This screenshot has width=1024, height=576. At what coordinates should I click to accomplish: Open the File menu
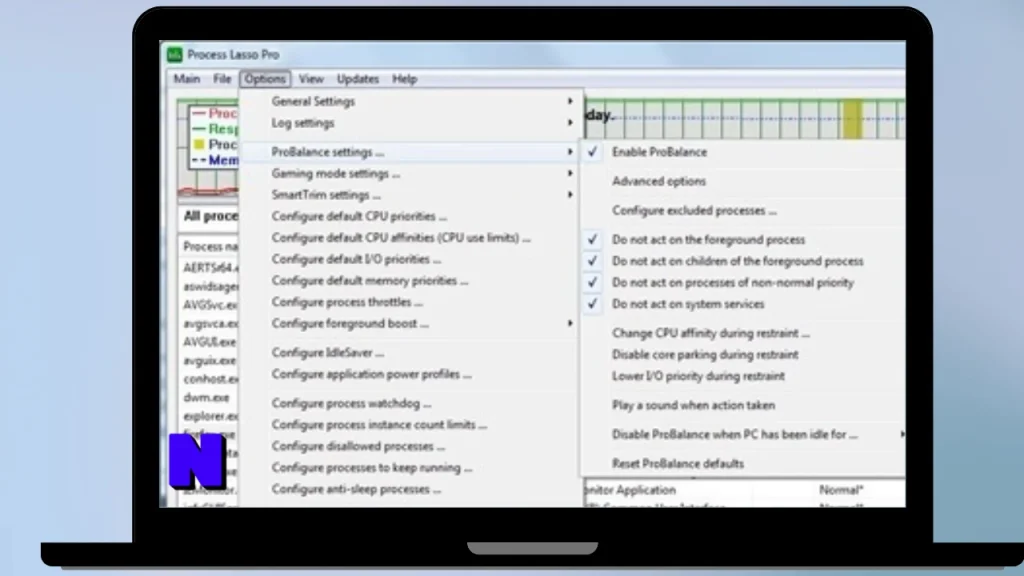(222, 79)
